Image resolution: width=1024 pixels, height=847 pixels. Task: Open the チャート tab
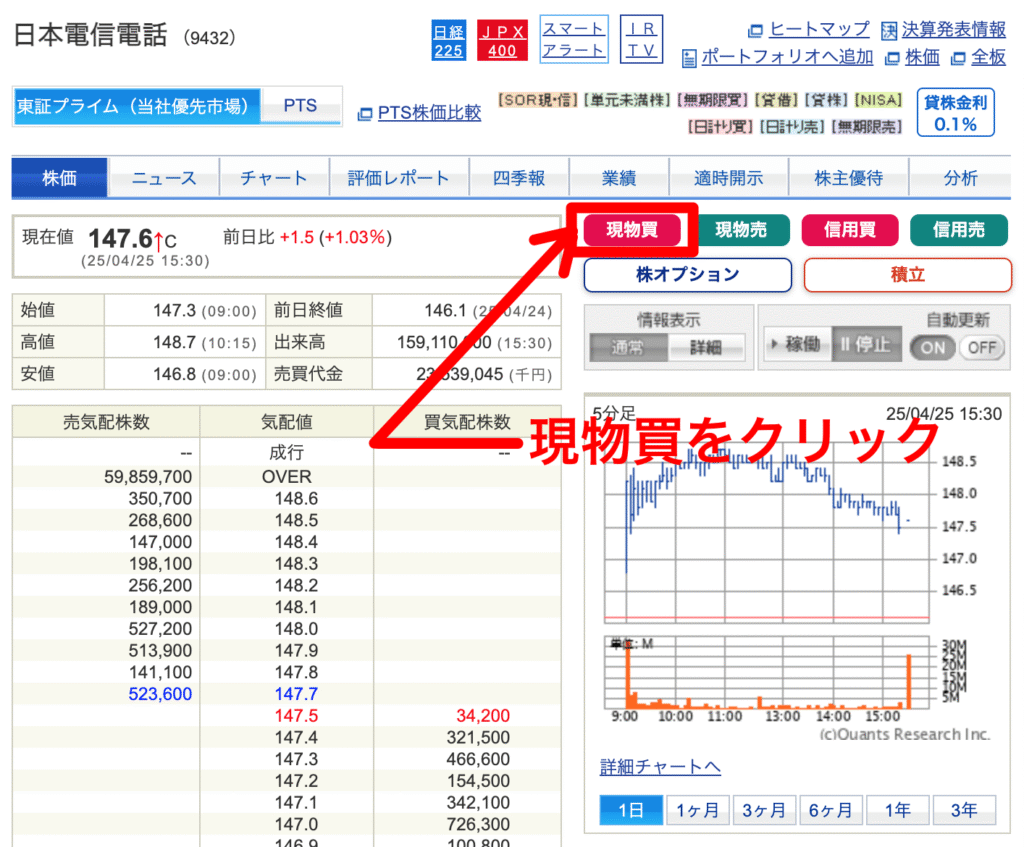click(x=274, y=178)
